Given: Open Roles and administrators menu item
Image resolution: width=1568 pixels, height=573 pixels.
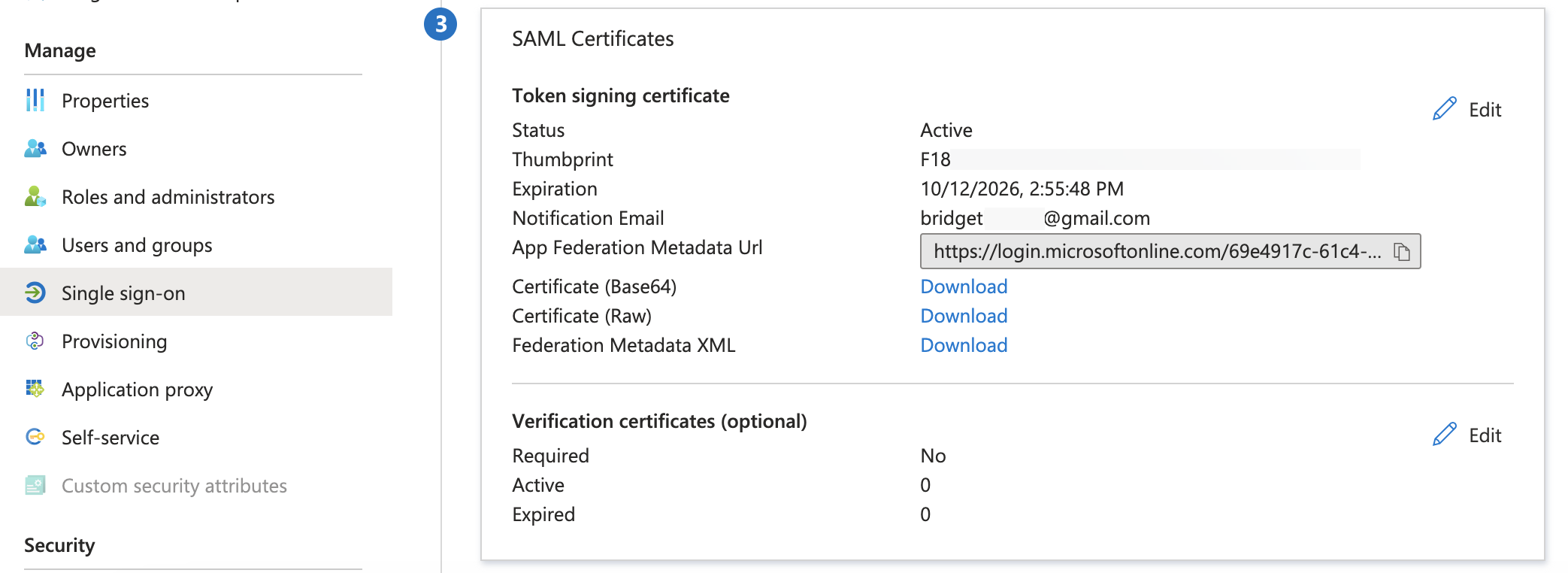Looking at the screenshot, I should (168, 197).
